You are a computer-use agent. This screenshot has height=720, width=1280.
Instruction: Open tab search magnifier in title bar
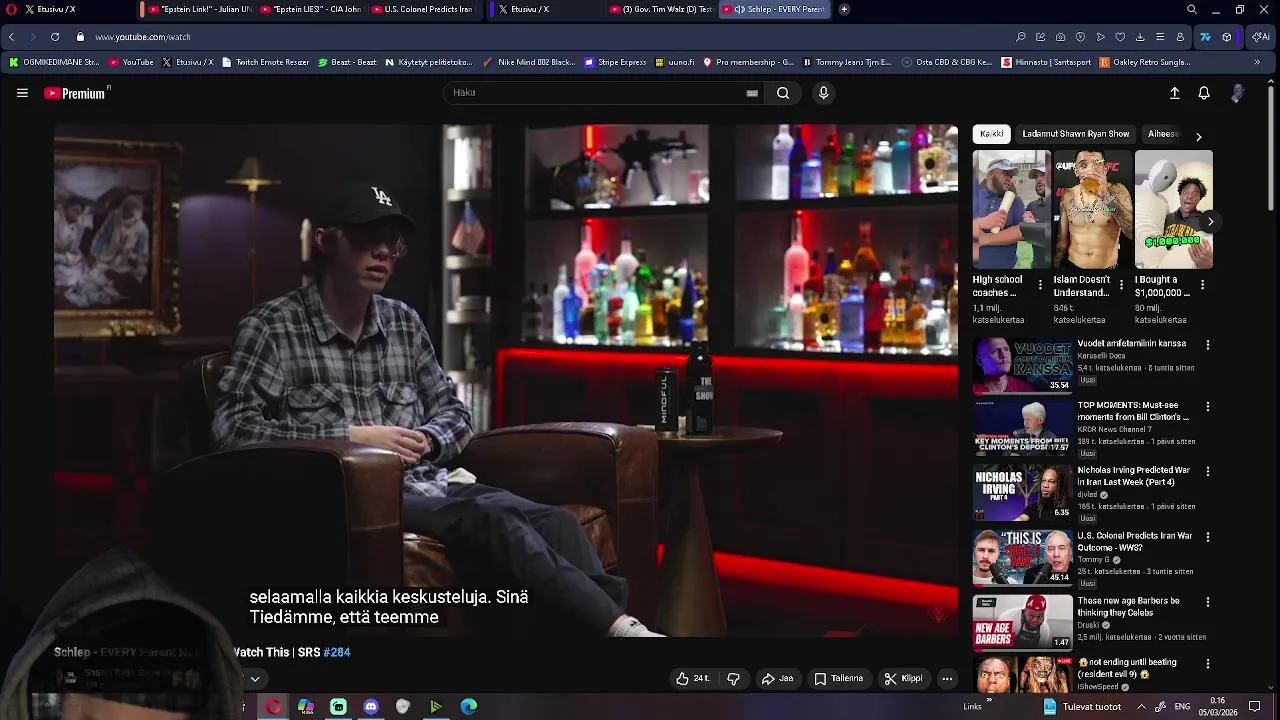coord(1192,9)
